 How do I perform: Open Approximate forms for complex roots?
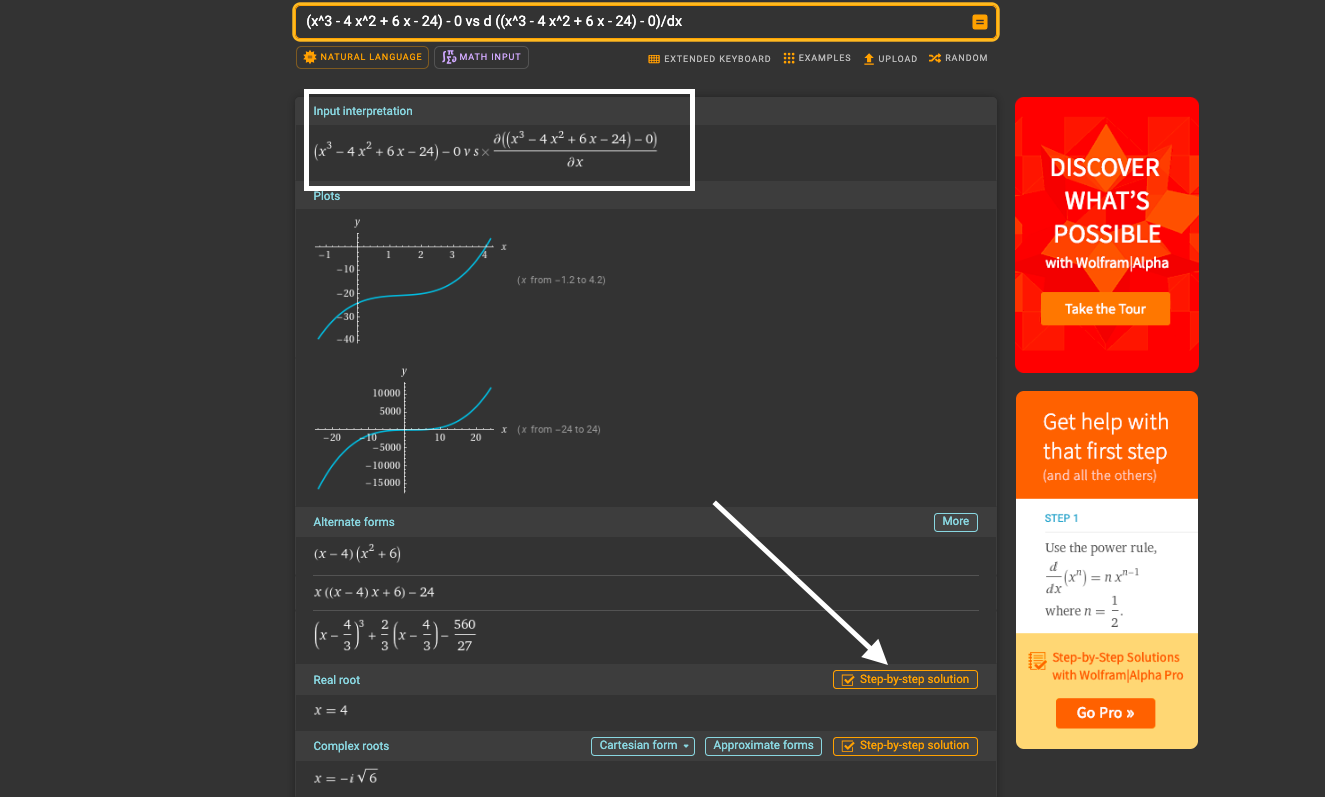point(763,745)
